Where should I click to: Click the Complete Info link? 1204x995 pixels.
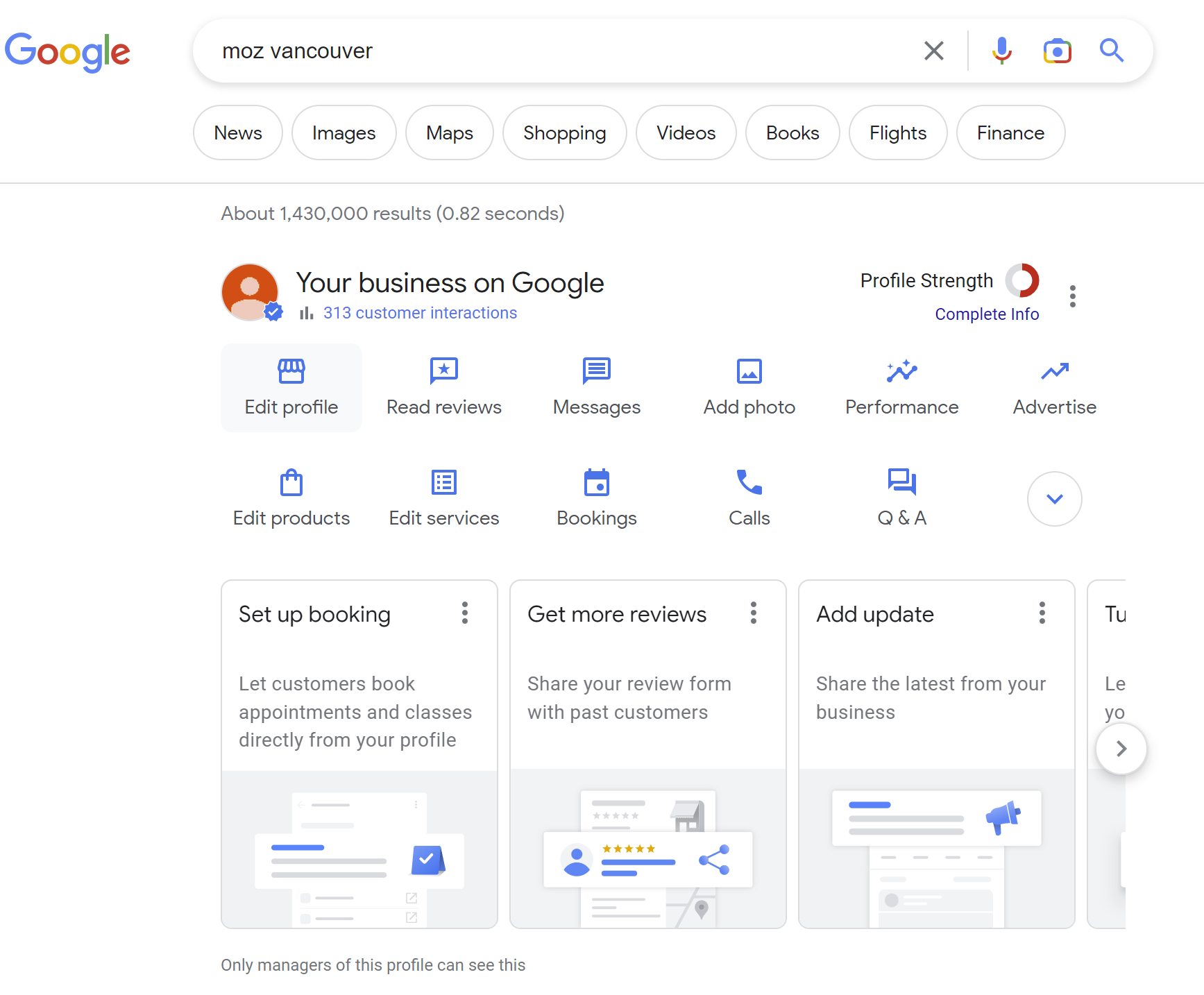pyautogui.click(x=986, y=314)
